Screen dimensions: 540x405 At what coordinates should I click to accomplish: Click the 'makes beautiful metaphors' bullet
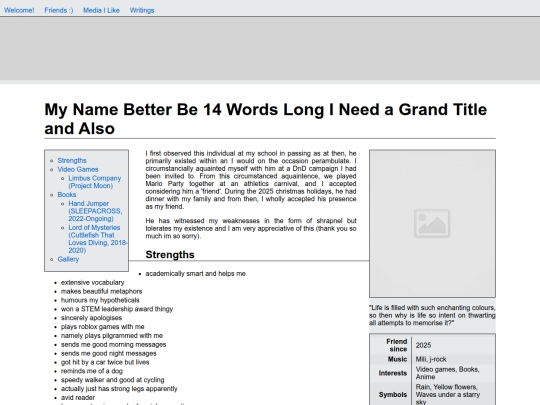tap(102, 291)
